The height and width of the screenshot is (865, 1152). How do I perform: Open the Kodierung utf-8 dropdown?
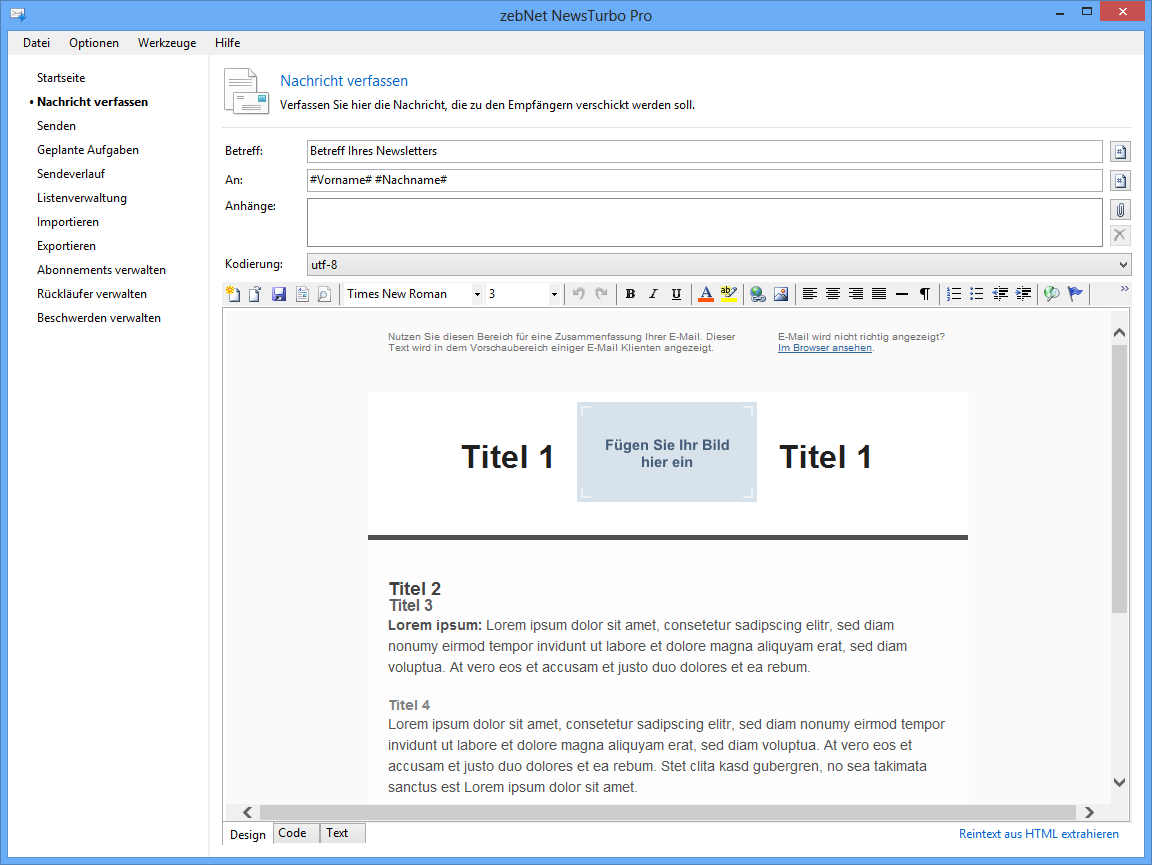[719, 265]
